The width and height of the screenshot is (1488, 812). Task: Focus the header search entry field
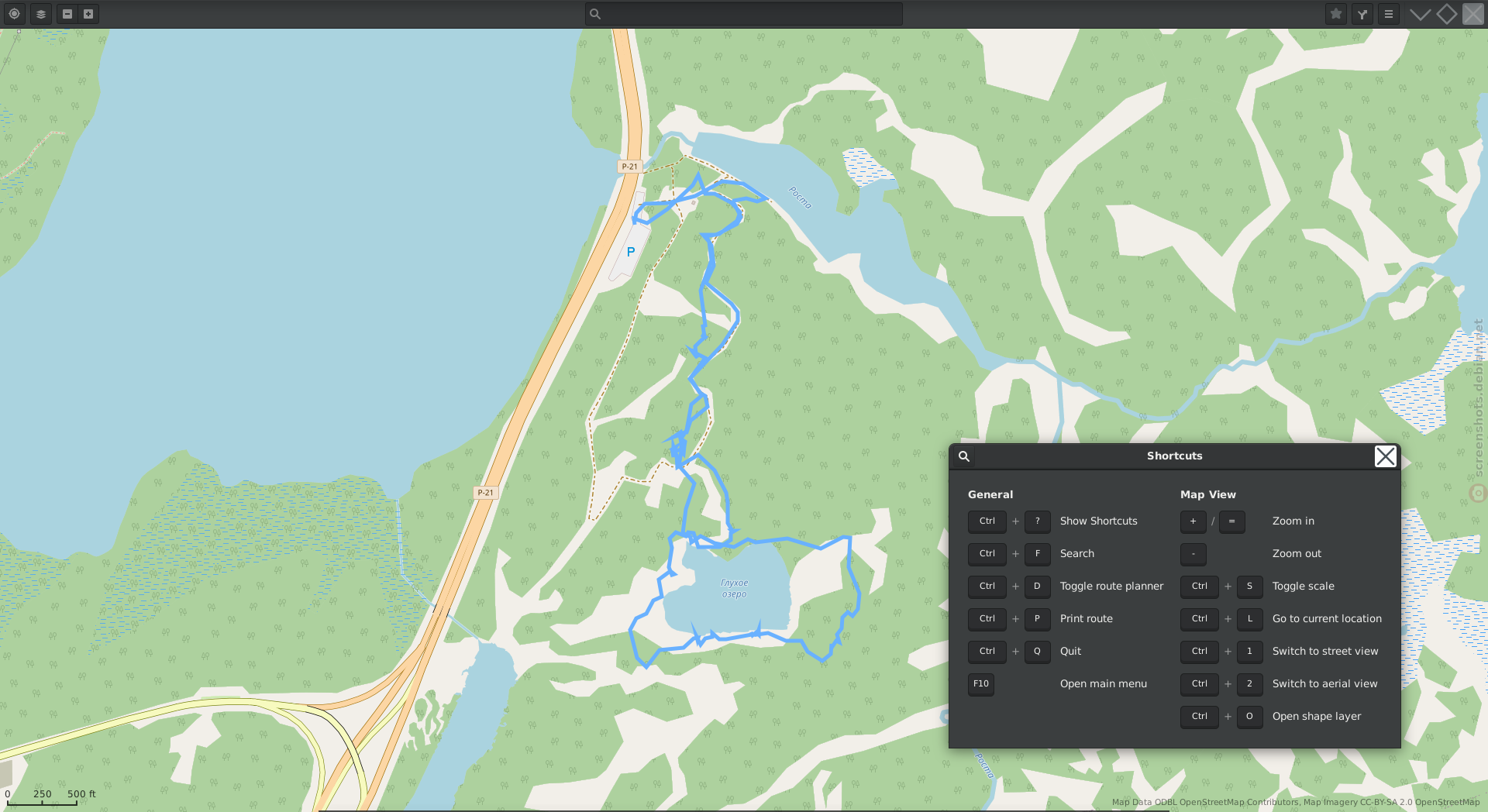click(744, 14)
